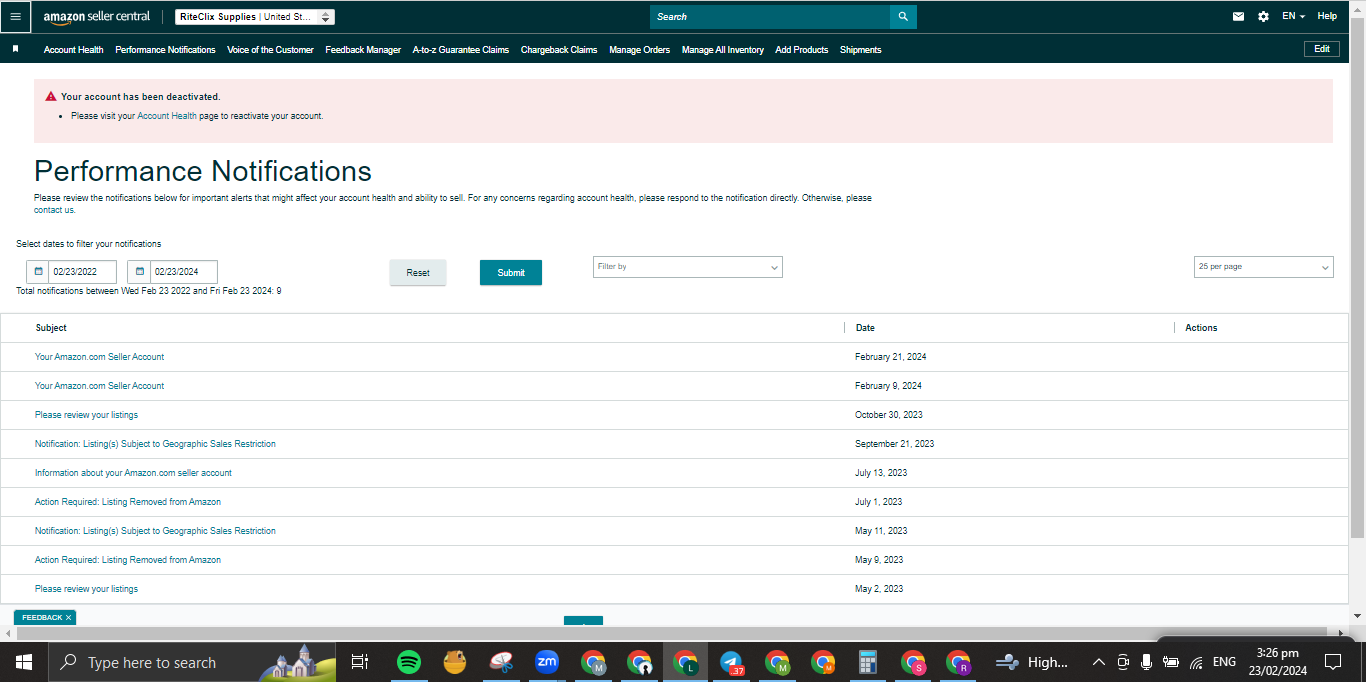The image size is (1366, 682).
Task: Click the Reset button
Action: [418, 273]
